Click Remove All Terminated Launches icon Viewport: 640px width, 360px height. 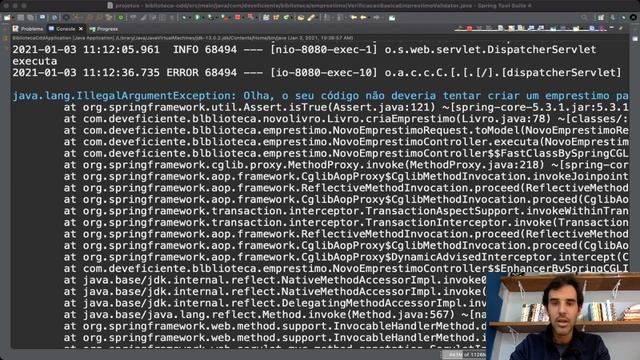pos(488,29)
